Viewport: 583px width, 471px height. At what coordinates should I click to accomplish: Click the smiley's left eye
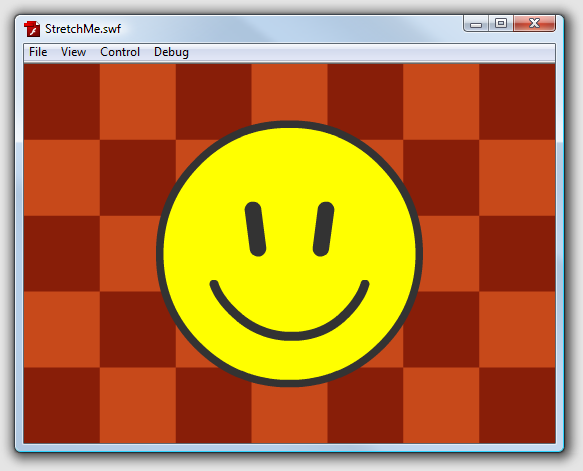pos(255,229)
